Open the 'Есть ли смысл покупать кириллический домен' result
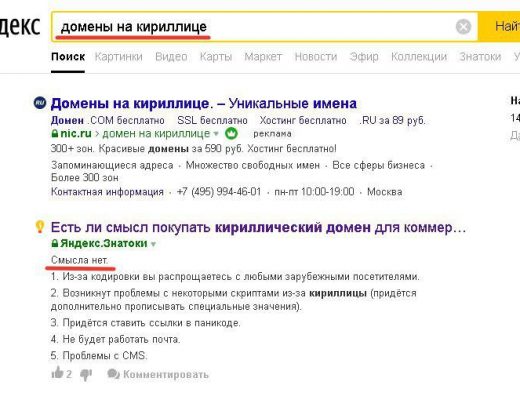 coord(258,228)
